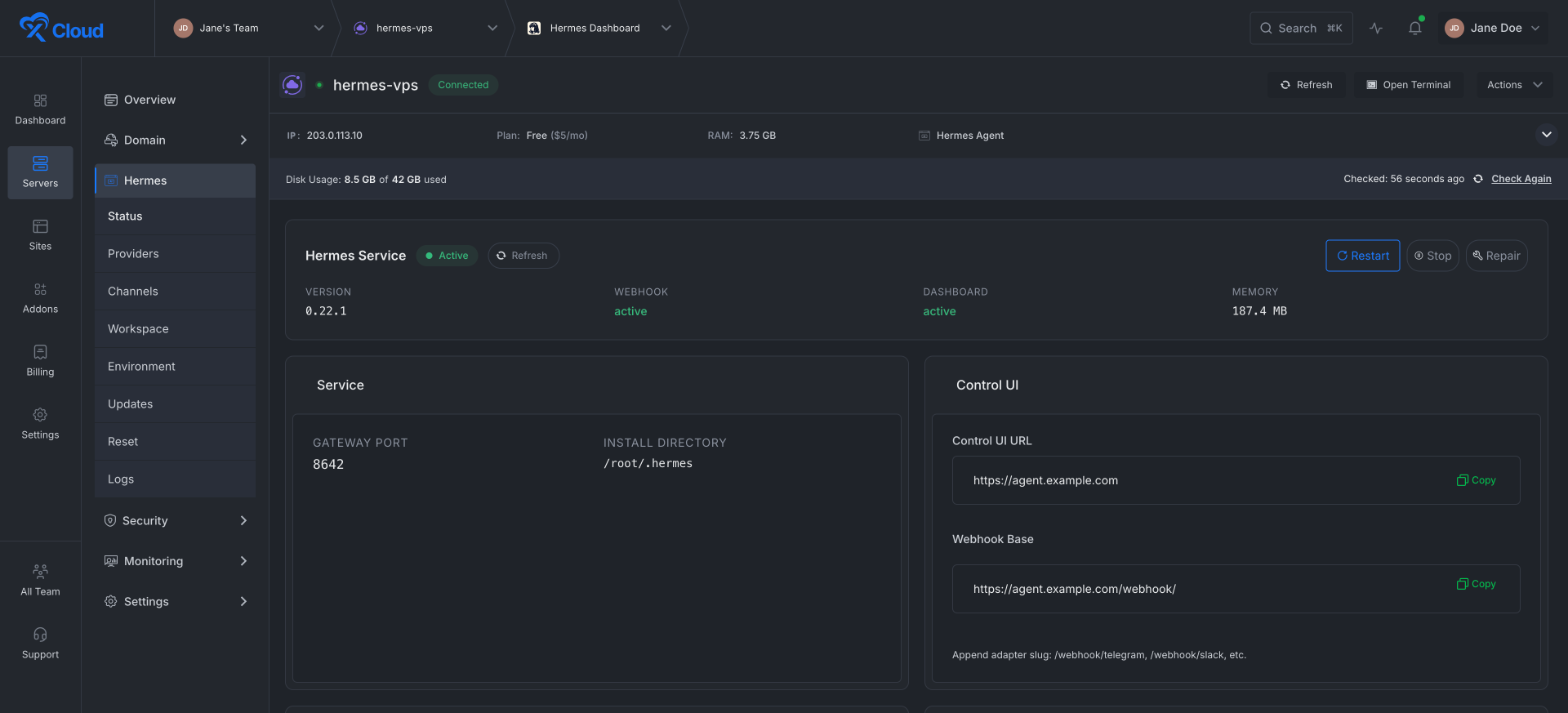Stop the Hermes Service
The image size is (1568, 713).
point(1433,255)
